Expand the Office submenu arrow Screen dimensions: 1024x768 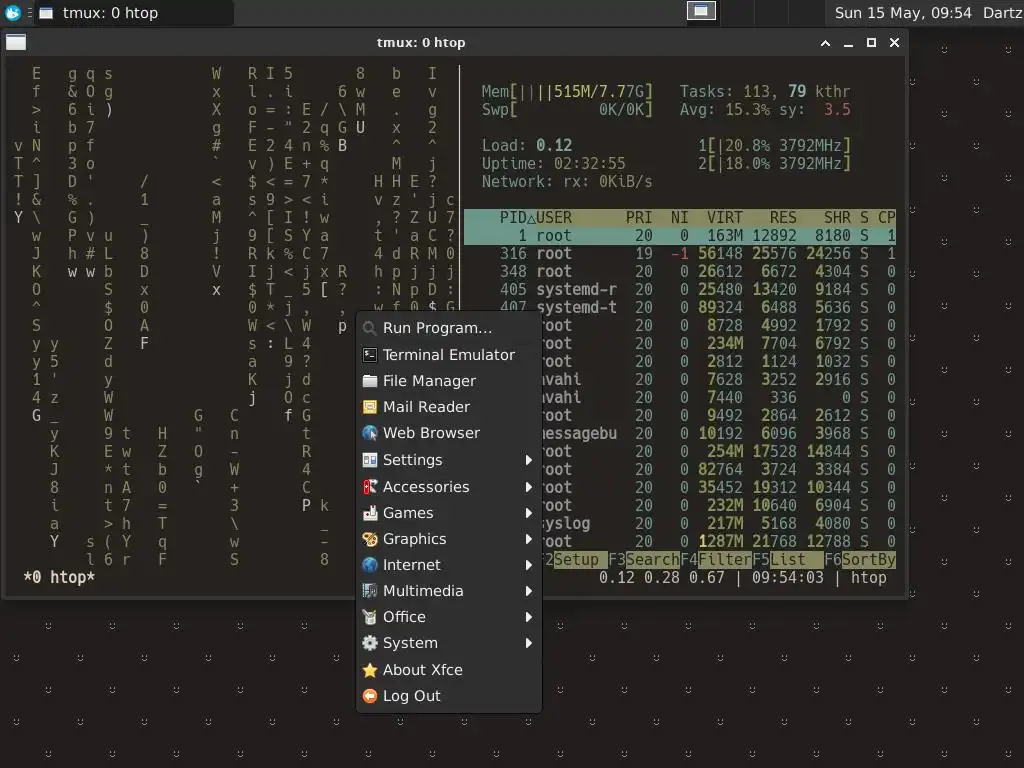[x=528, y=617]
